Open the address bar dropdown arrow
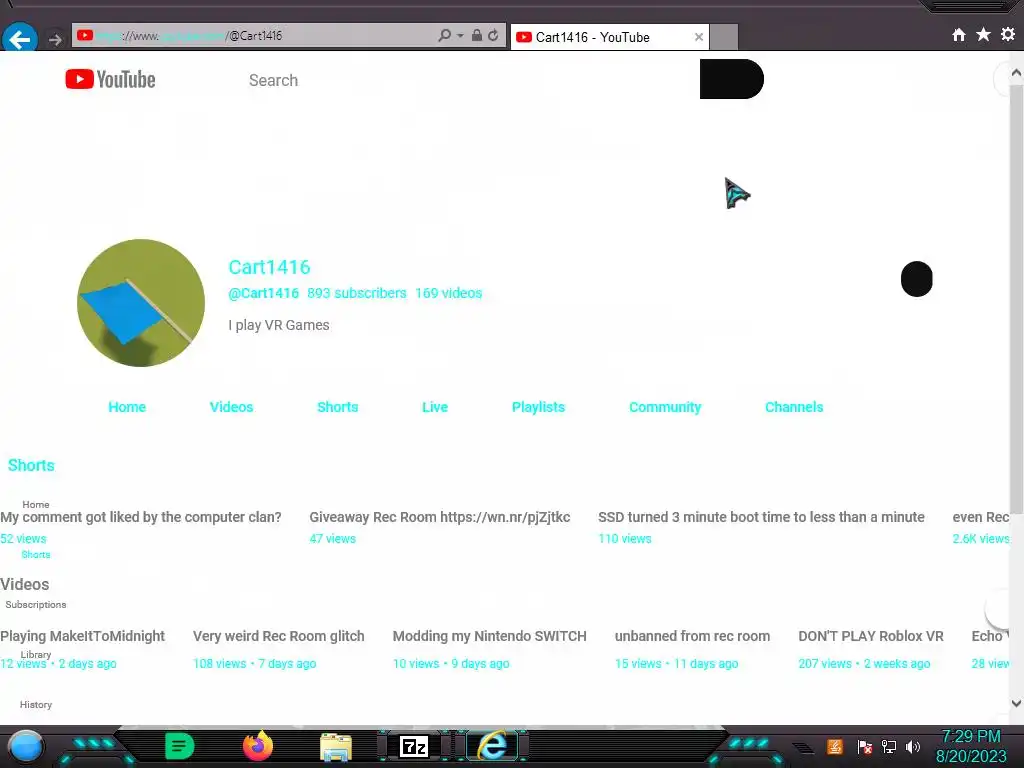This screenshot has width=1024, height=768. [460, 36]
